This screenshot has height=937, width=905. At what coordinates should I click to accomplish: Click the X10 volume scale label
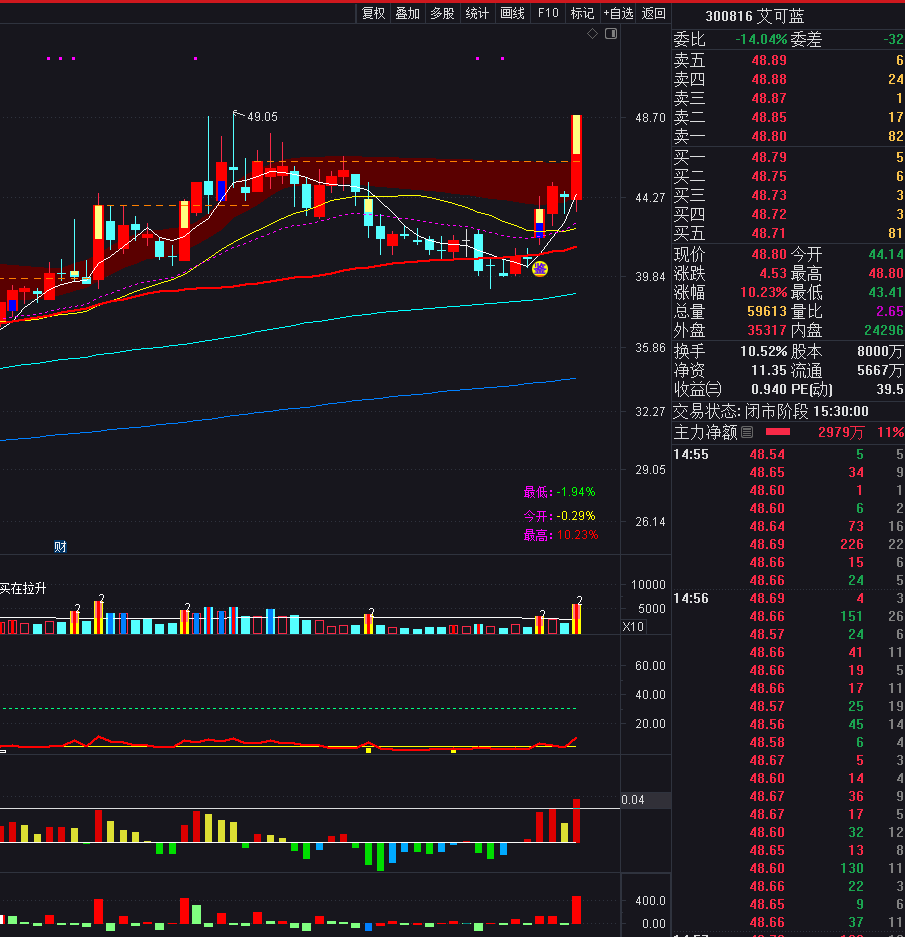pyautogui.click(x=633, y=627)
